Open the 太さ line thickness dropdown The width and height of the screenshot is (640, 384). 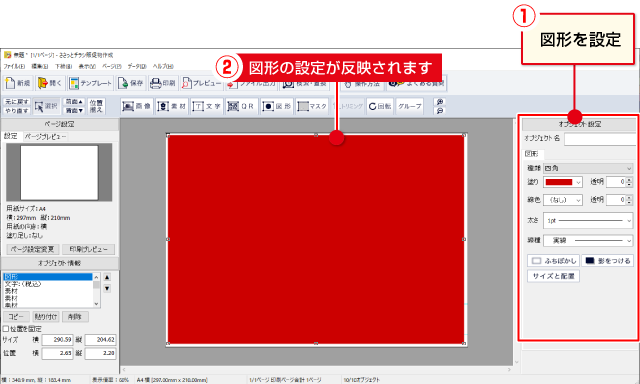click(588, 220)
